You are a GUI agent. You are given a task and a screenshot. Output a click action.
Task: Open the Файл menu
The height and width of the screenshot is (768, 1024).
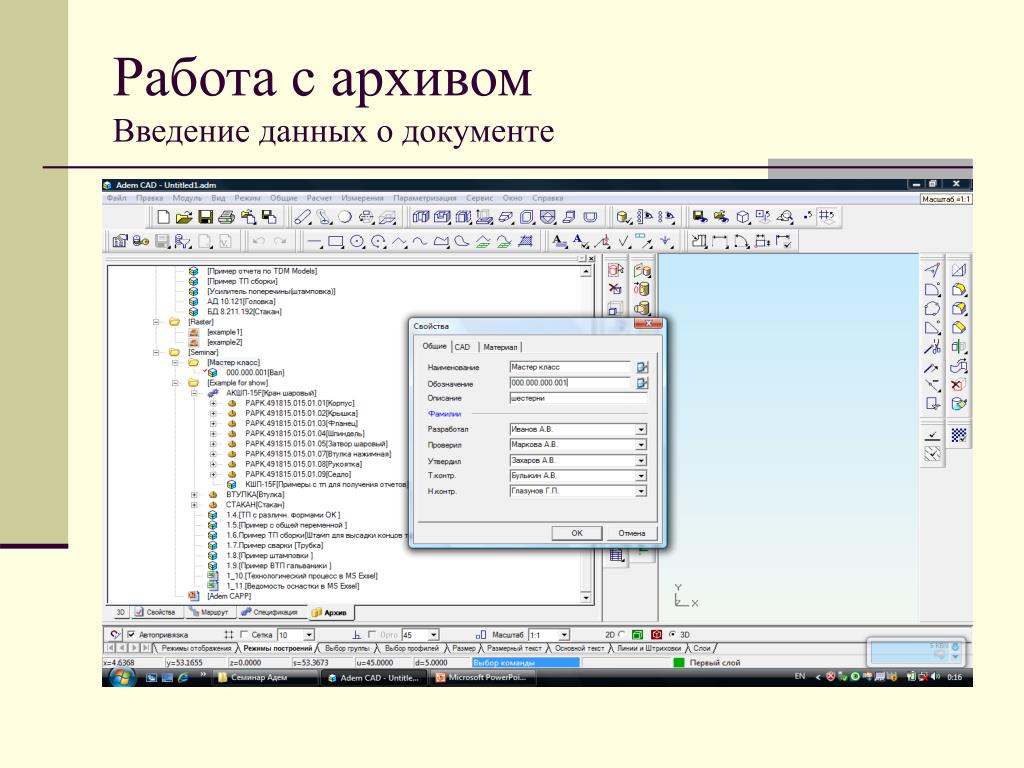point(116,198)
